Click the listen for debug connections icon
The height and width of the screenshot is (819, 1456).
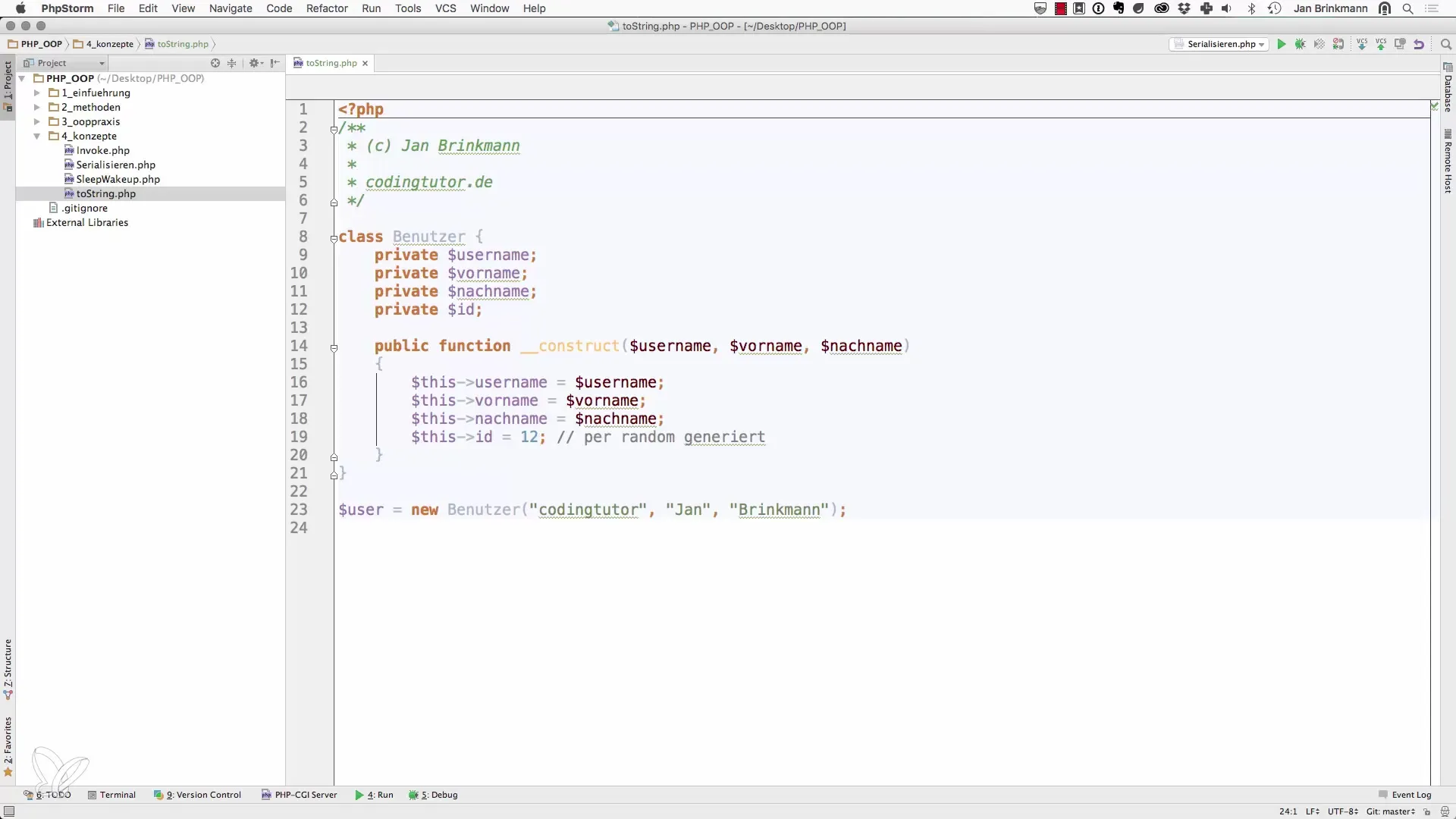(x=1338, y=44)
